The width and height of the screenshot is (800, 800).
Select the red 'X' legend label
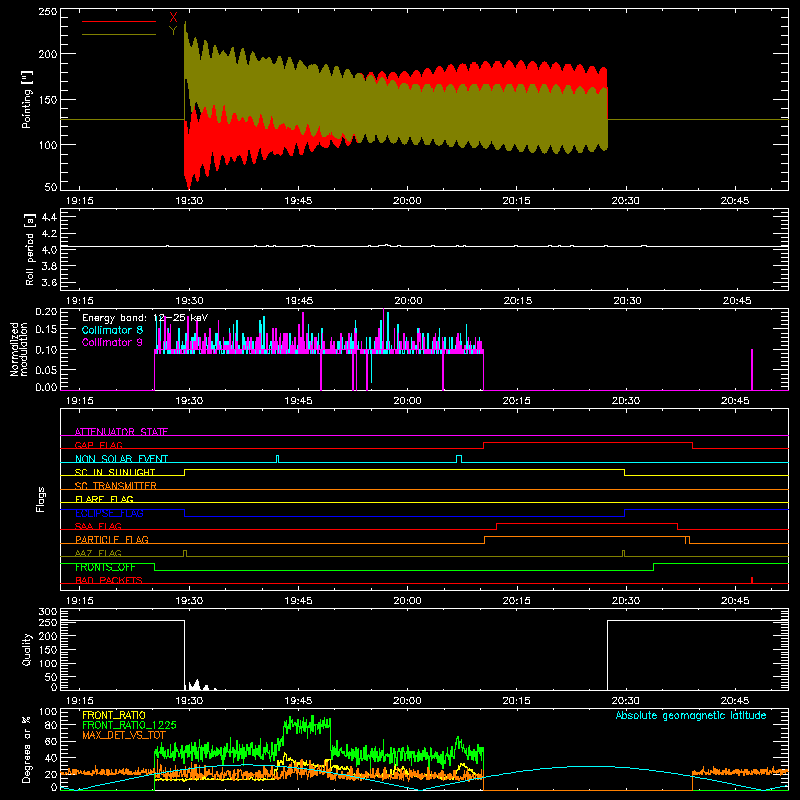173,18
